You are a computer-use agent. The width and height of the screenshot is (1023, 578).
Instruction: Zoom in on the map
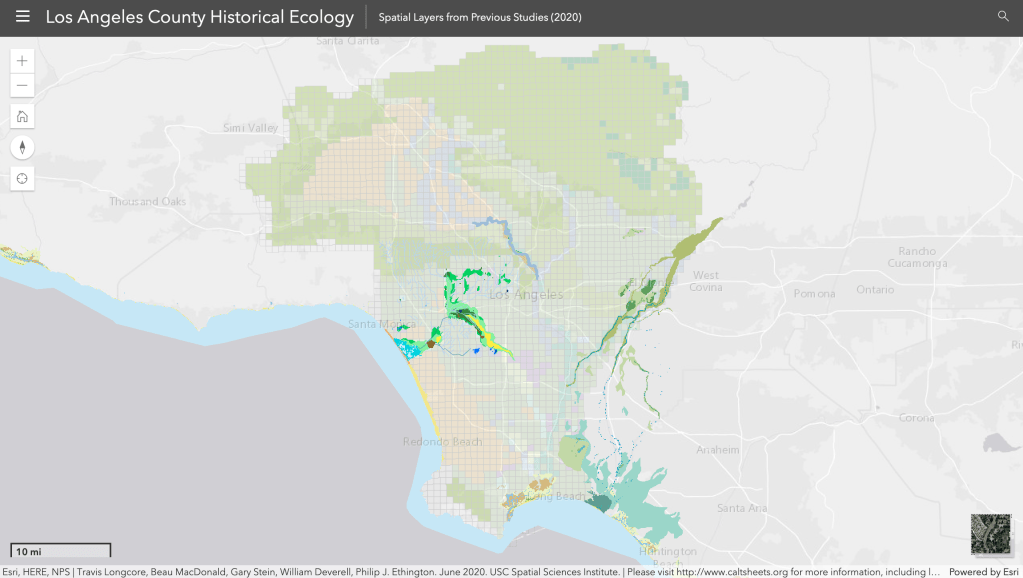coord(22,60)
